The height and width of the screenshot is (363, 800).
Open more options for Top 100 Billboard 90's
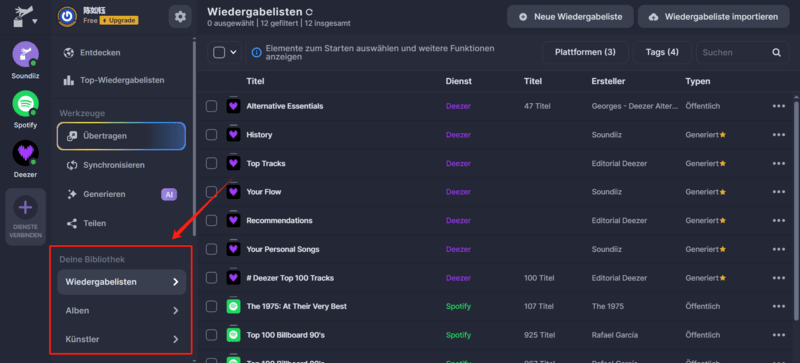(x=779, y=335)
